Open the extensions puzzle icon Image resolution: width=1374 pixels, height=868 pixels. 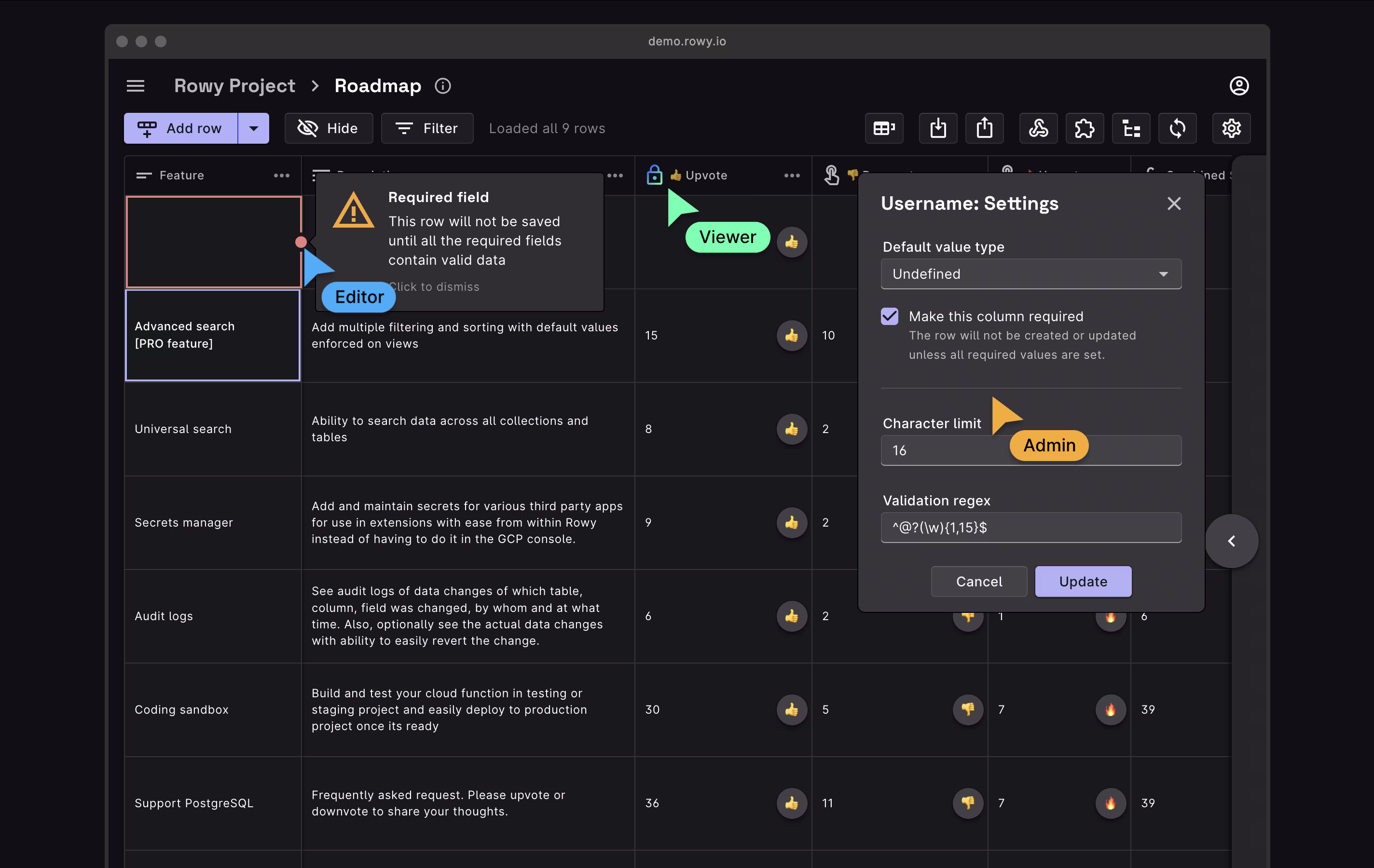coord(1084,128)
